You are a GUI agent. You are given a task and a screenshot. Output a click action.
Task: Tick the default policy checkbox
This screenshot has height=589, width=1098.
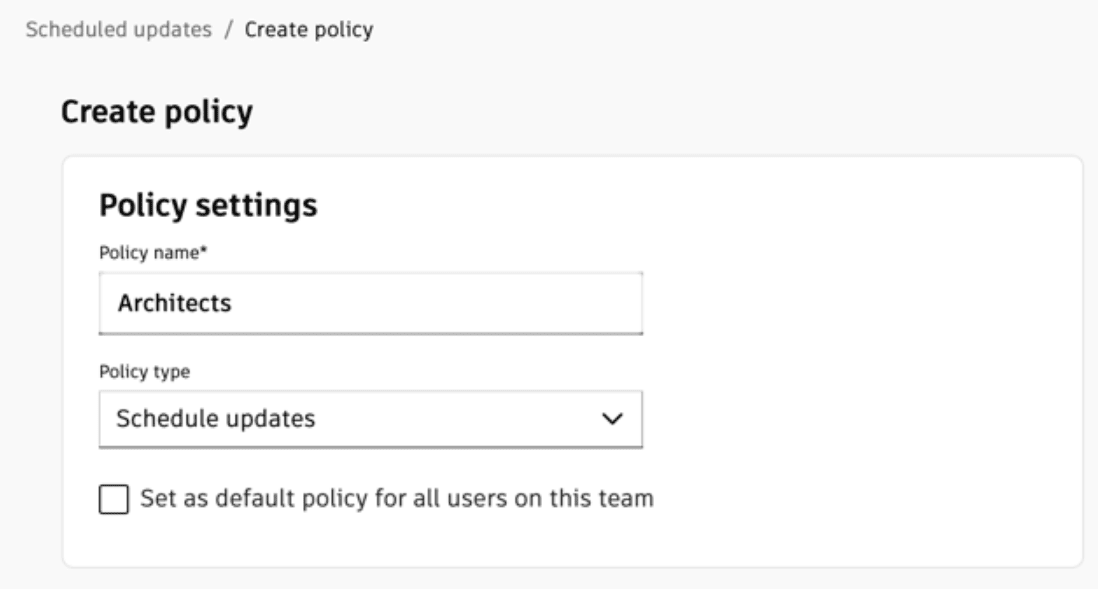coord(114,498)
